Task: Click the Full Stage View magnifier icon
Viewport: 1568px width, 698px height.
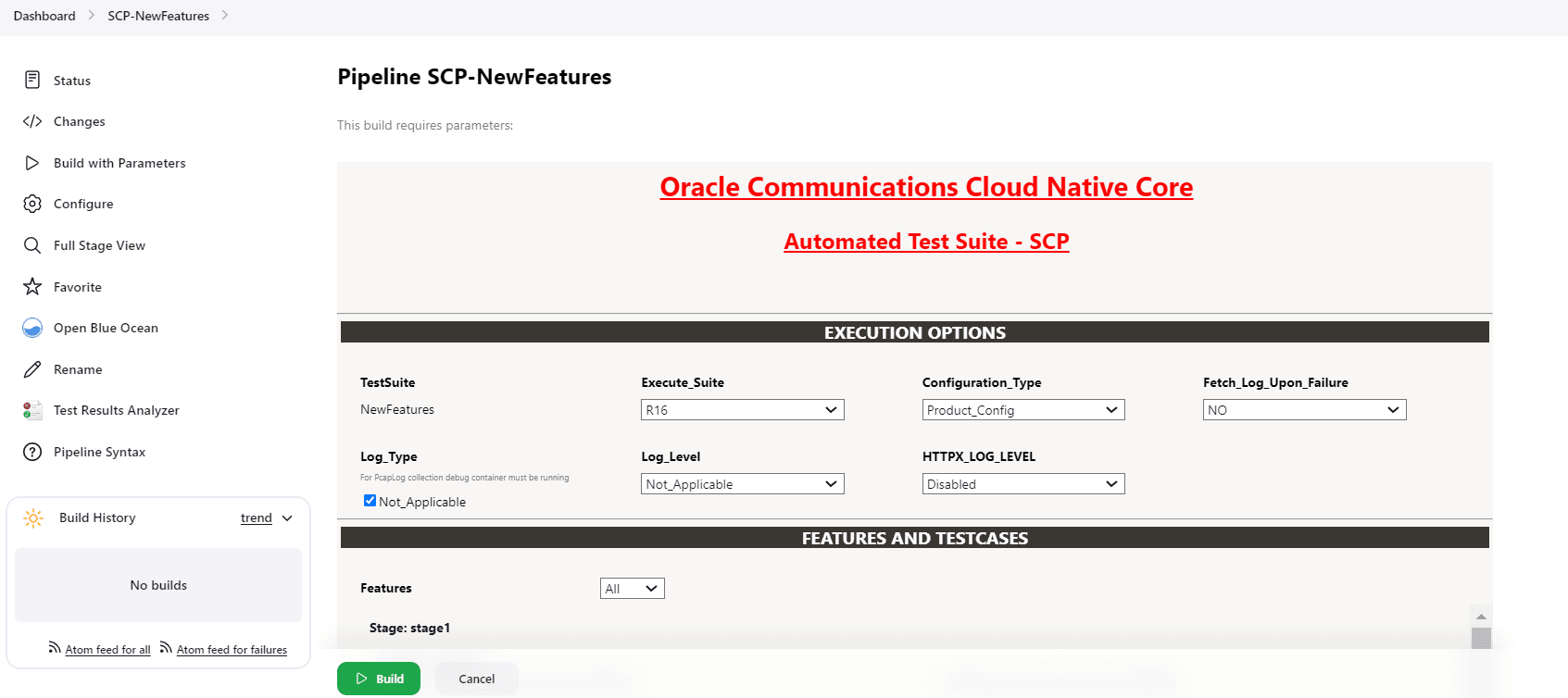Action: coord(32,245)
